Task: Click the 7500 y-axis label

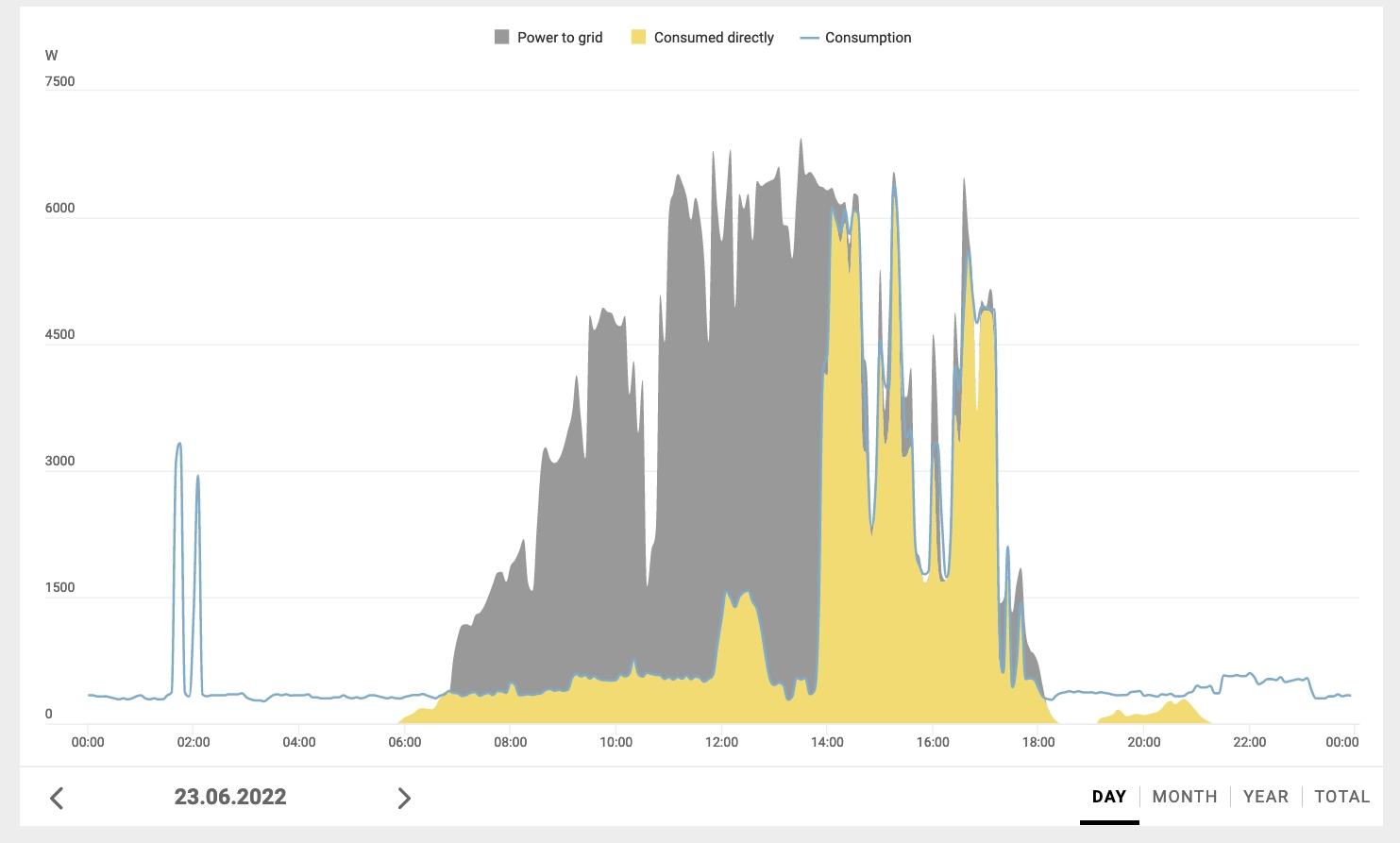Action: click(x=59, y=82)
